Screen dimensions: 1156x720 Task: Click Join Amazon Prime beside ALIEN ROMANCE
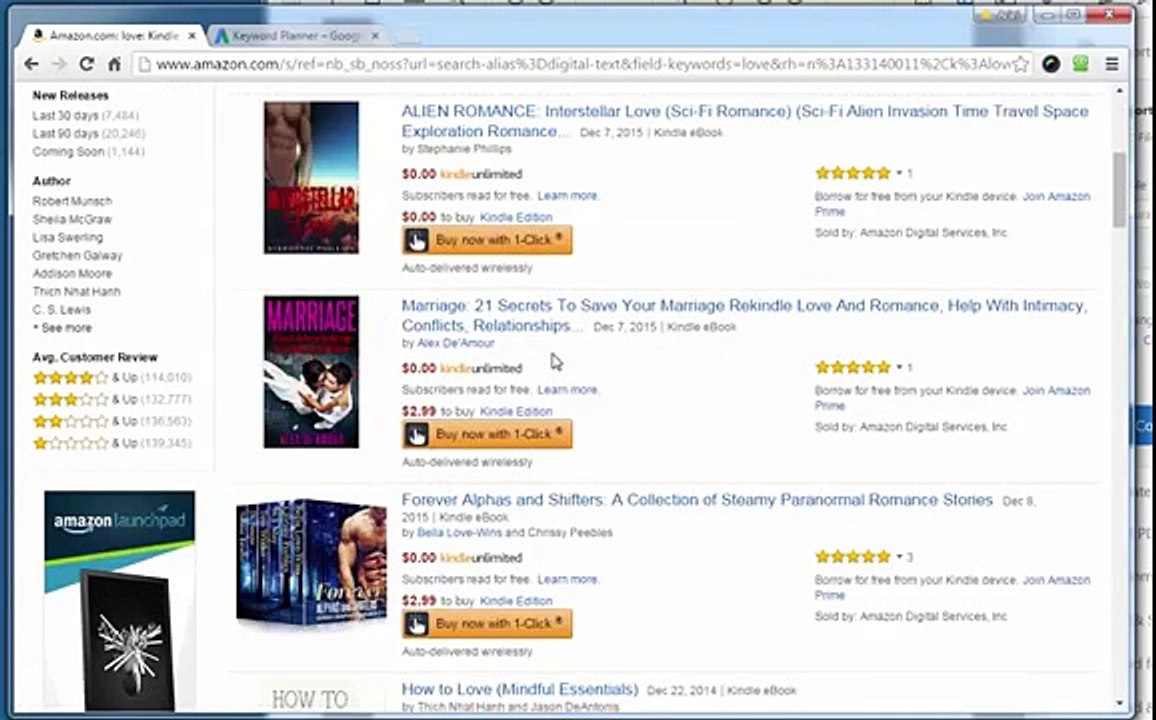pyautogui.click(x=1056, y=197)
